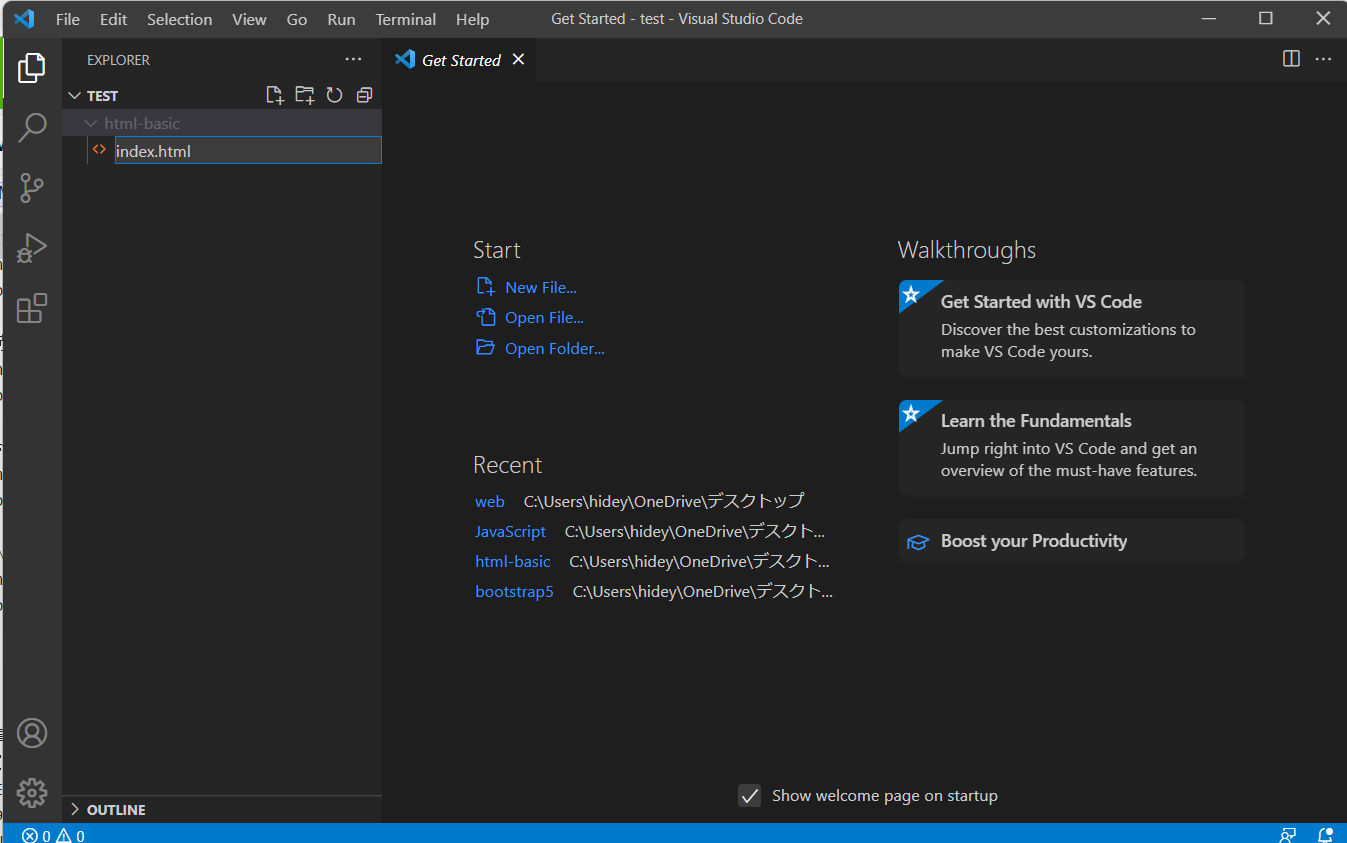The width and height of the screenshot is (1347, 843).
Task: Open the Extensions view icon
Action: (x=32, y=308)
